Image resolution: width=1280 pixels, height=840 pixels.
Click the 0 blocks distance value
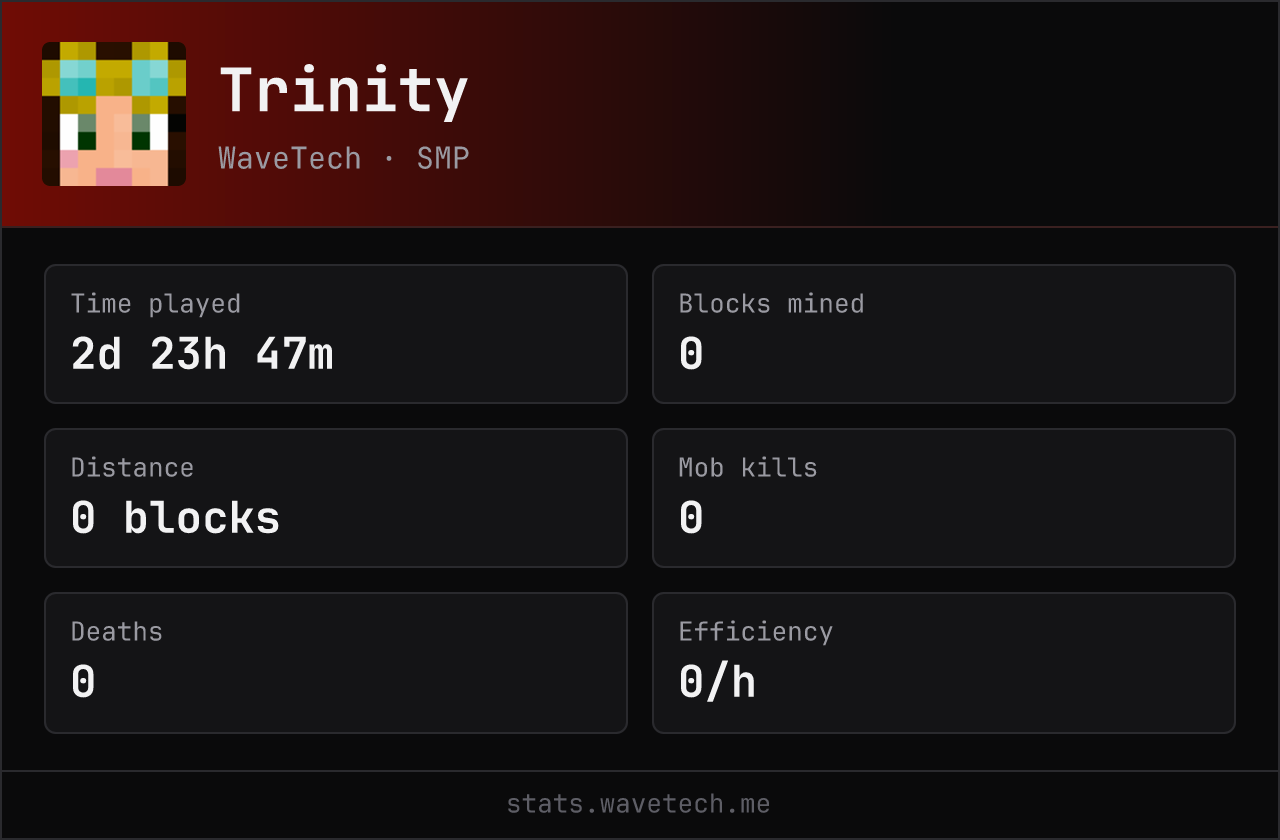(176, 518)
